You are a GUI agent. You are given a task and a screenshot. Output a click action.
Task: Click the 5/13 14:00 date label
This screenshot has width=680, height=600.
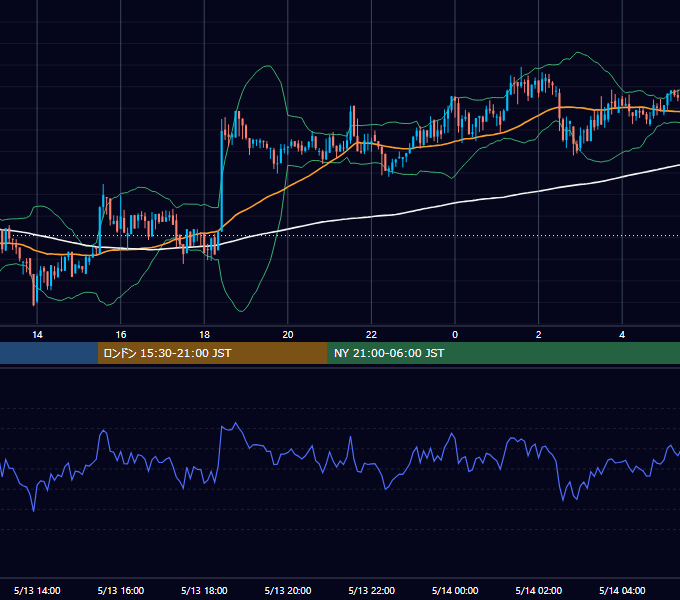point(37,590)
